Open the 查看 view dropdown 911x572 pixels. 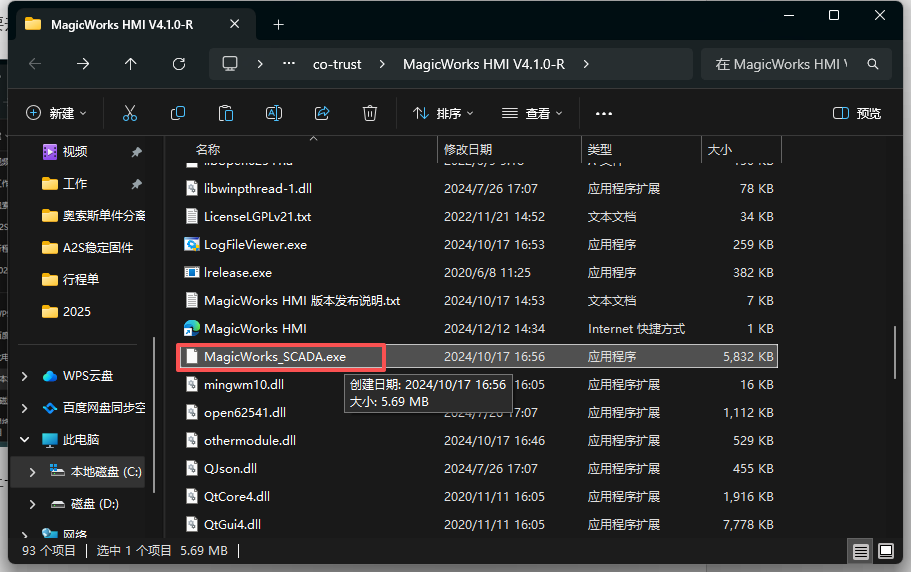532,113
